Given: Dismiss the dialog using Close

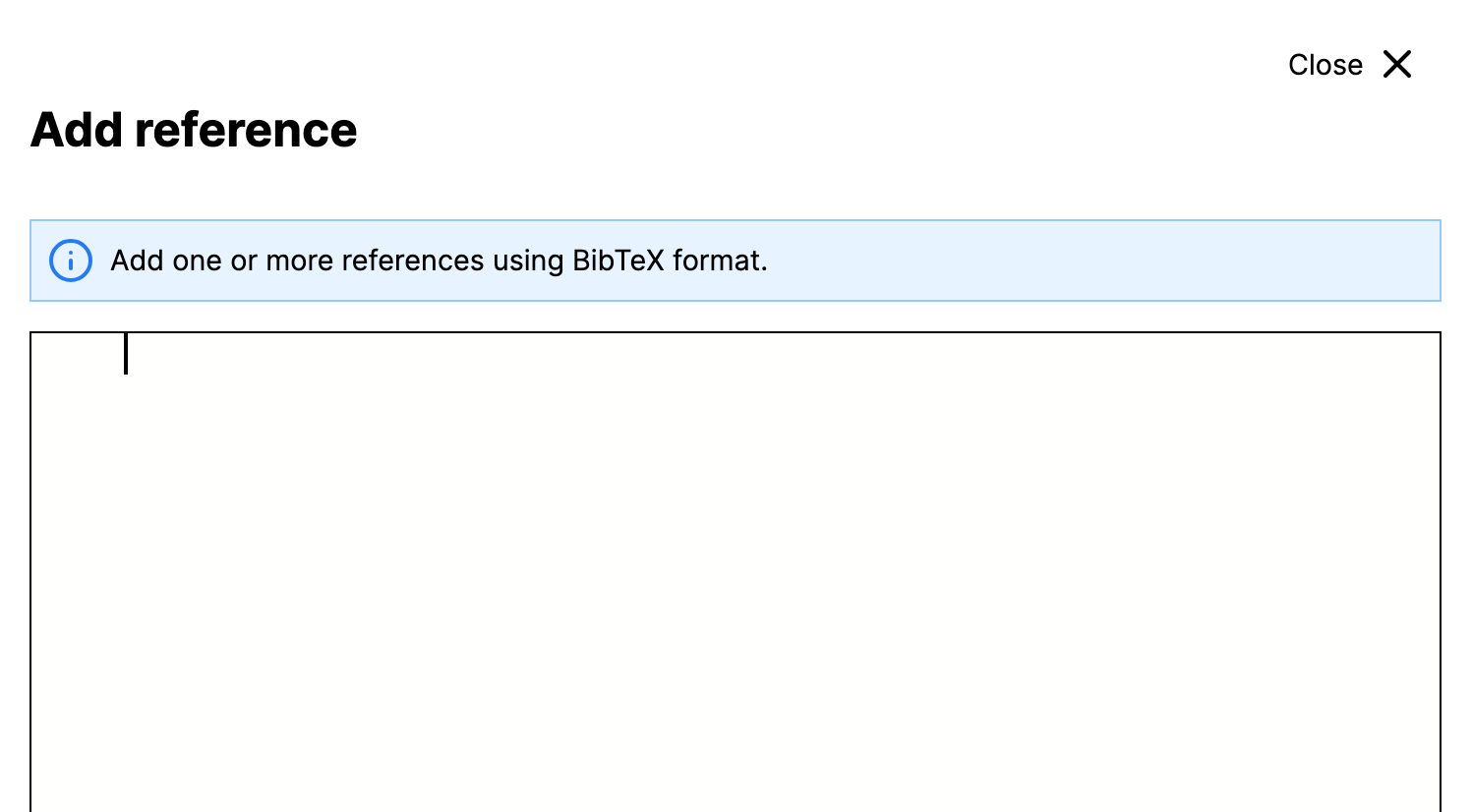Looking at the screenshot, I should pos(1324,64).
